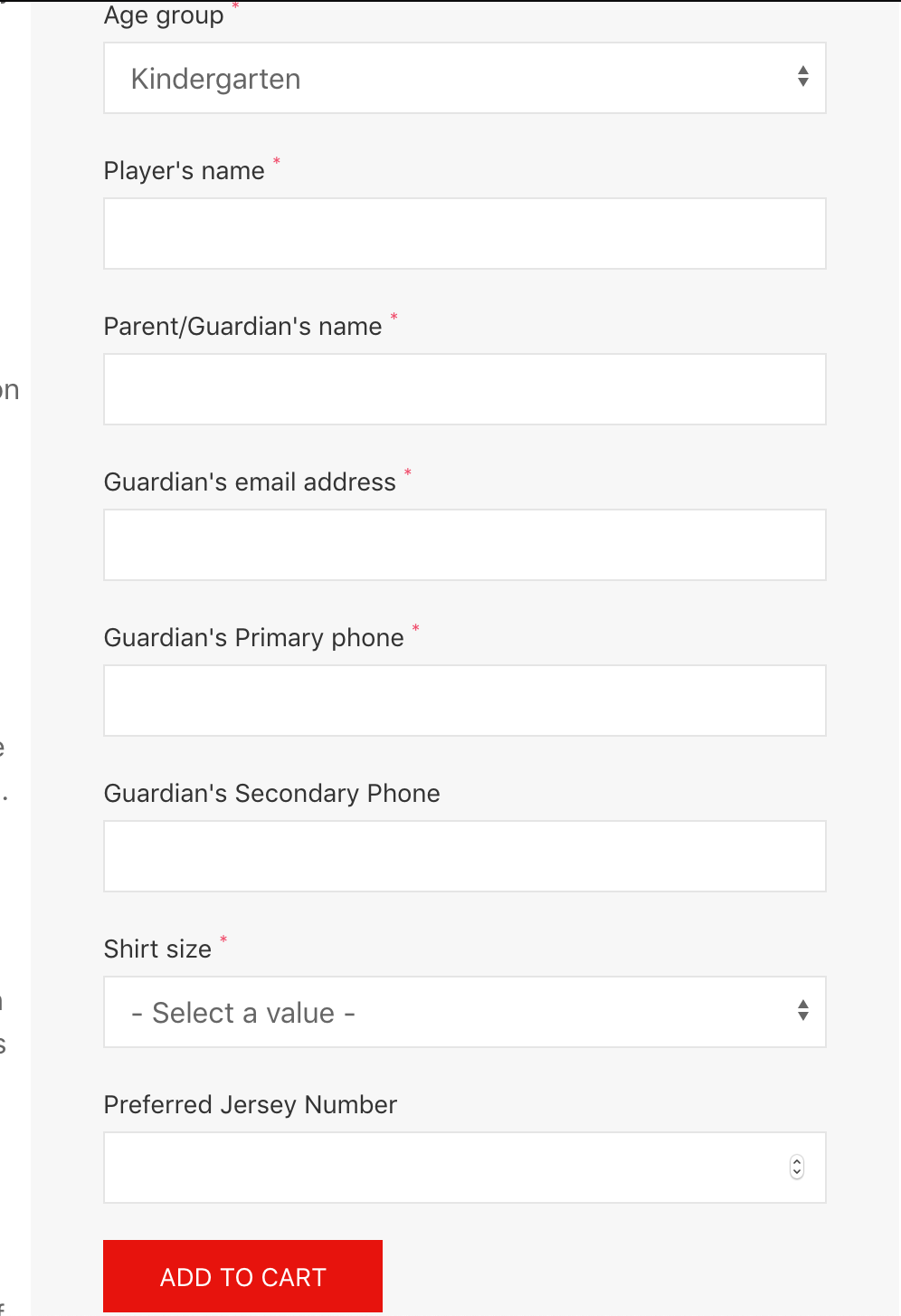Click the required asterisk beside Age group
Viewport: 901px width, 1316px height.
tap(236, 7)
